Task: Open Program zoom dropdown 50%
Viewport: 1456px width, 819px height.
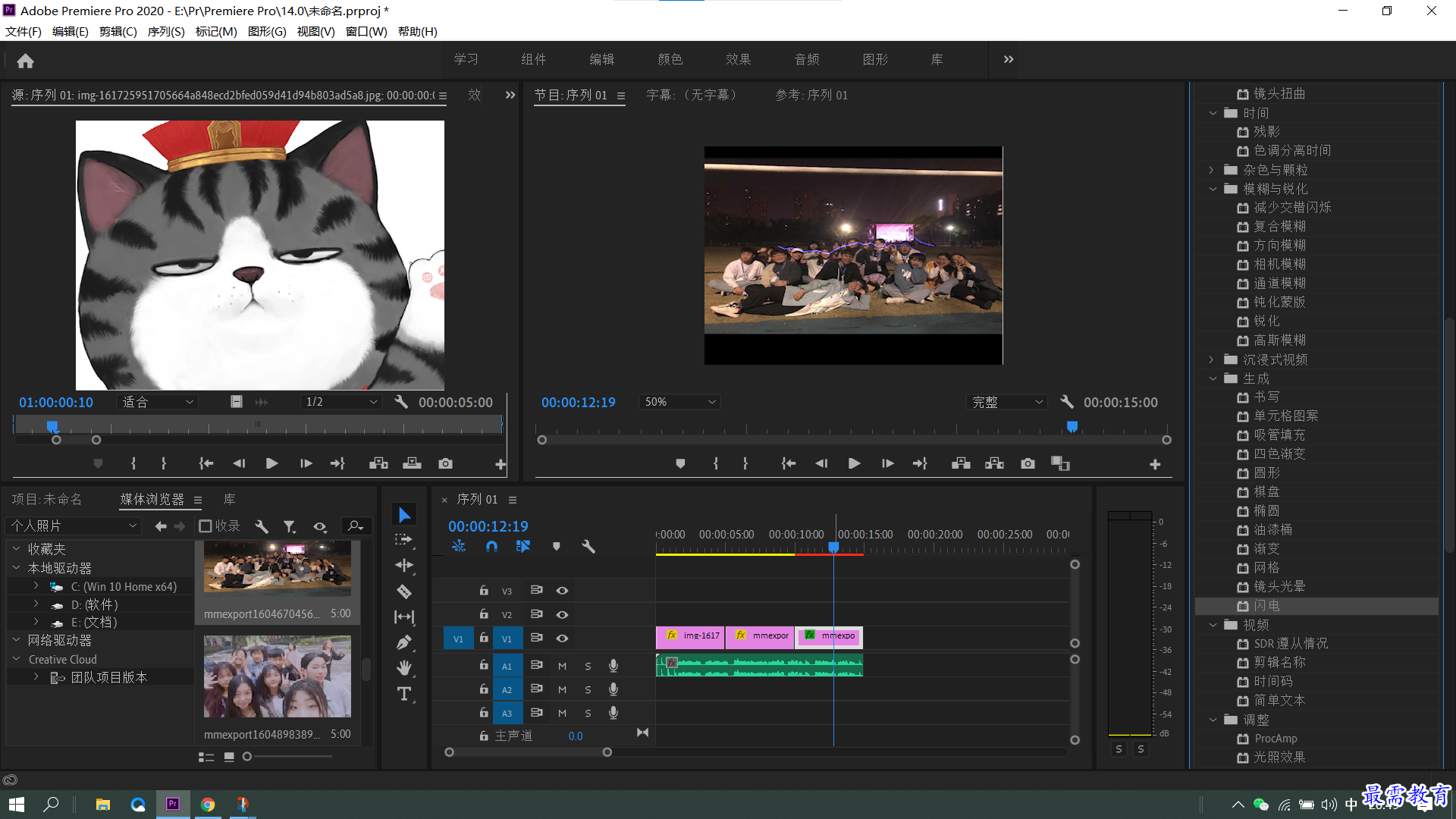Action: pyautogui.click(x=679, y=402)
